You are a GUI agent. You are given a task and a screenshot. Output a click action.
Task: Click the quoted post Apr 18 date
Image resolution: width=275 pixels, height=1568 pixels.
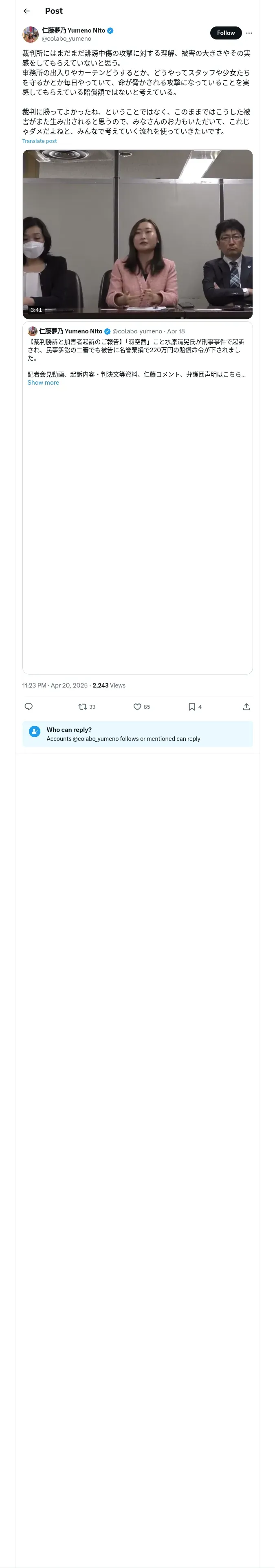pos(176,332)
